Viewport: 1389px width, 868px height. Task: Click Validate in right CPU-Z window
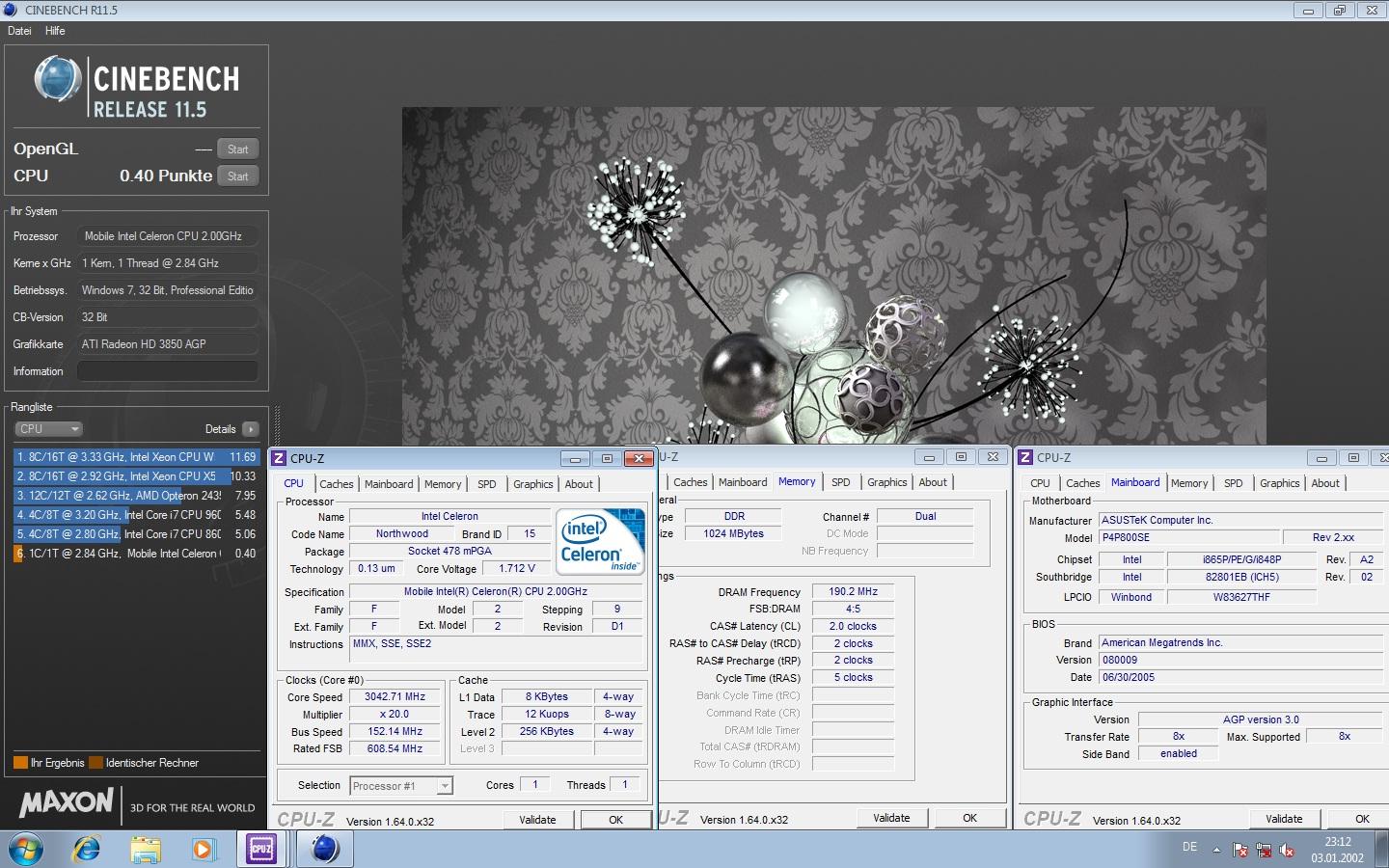coord(1284,819)
